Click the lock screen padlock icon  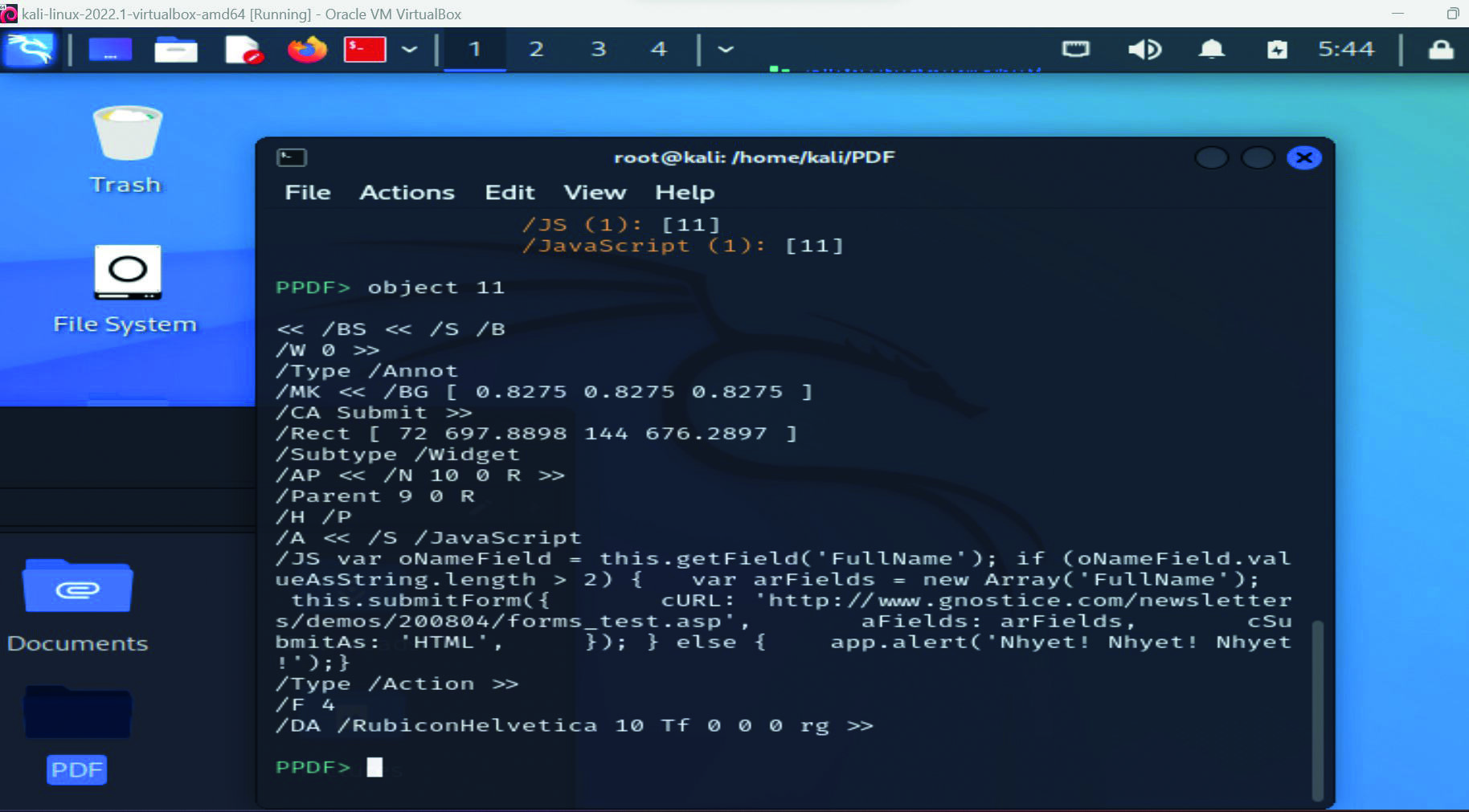coord(1441,50)
